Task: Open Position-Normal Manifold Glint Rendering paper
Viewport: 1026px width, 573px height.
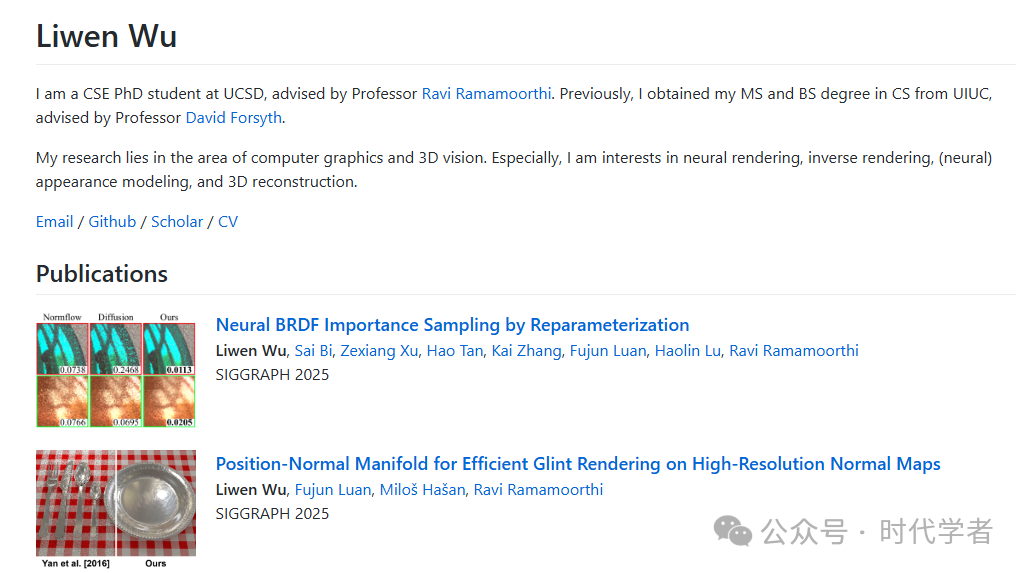Action: click(578, 464)
